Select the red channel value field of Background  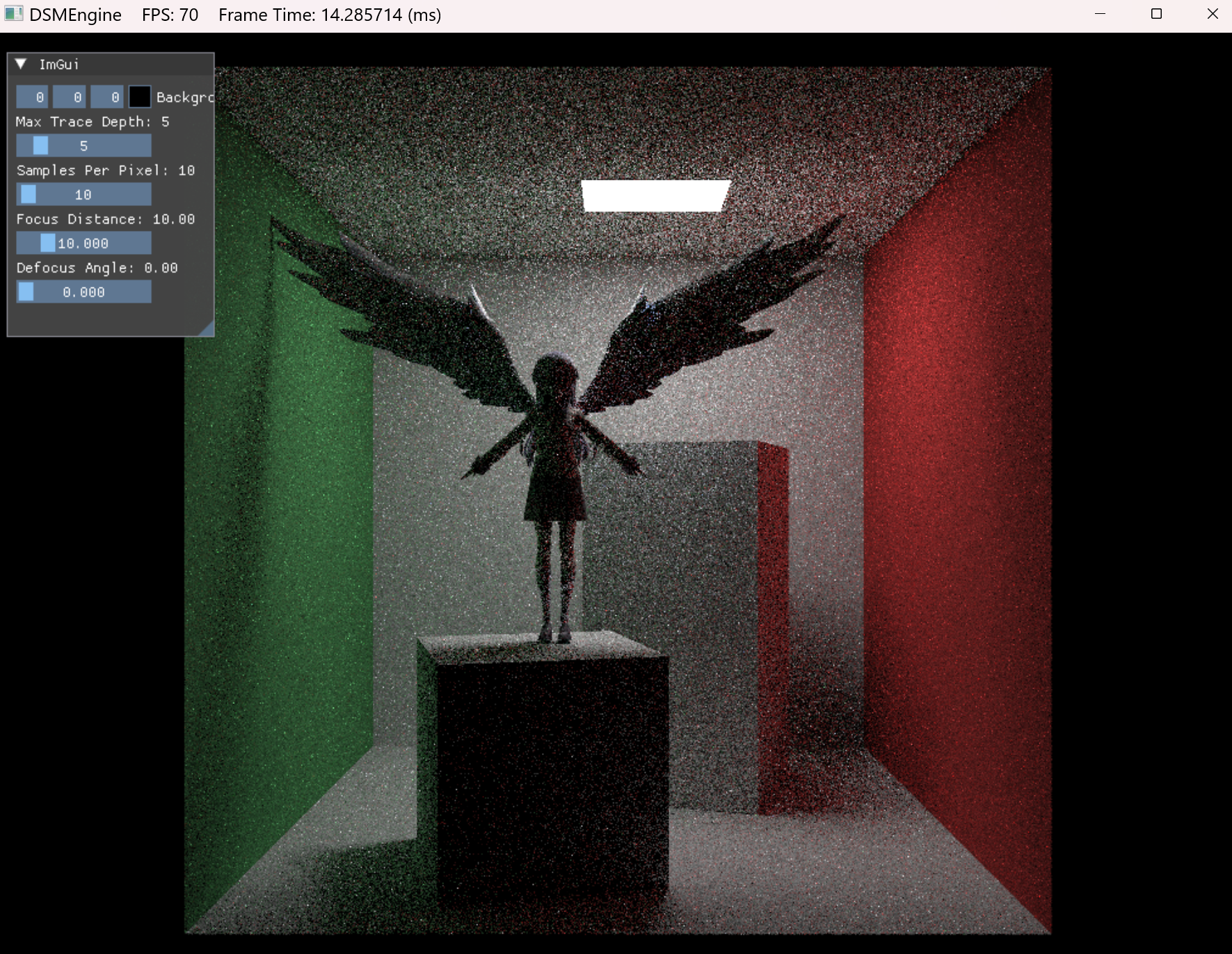point(32,97)
